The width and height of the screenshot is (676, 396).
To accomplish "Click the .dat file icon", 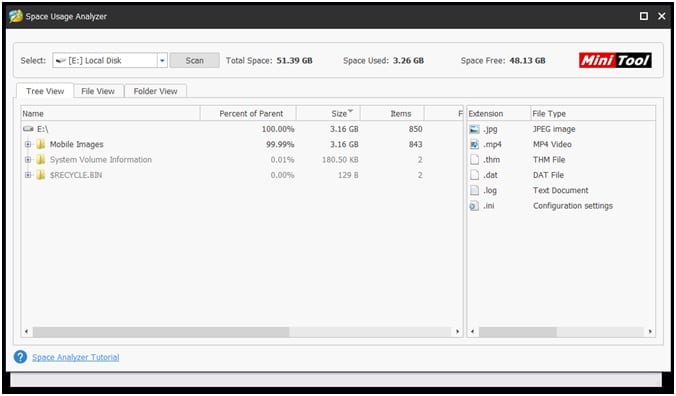I will pos(474,175).
